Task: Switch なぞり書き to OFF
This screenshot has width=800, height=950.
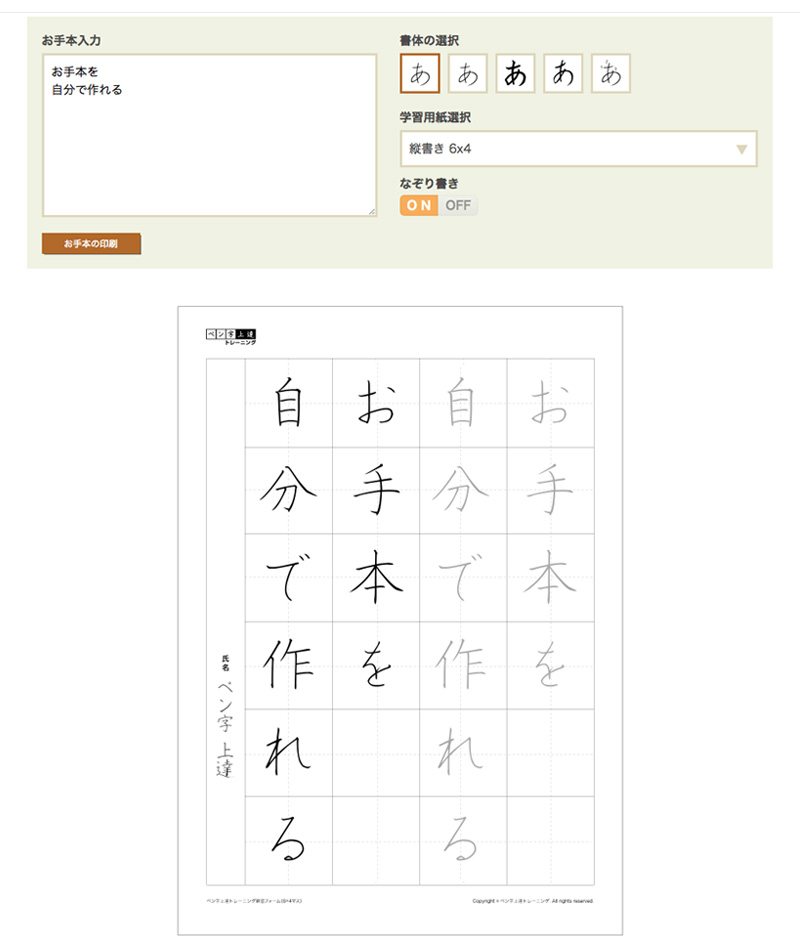Action: (458, 205)
